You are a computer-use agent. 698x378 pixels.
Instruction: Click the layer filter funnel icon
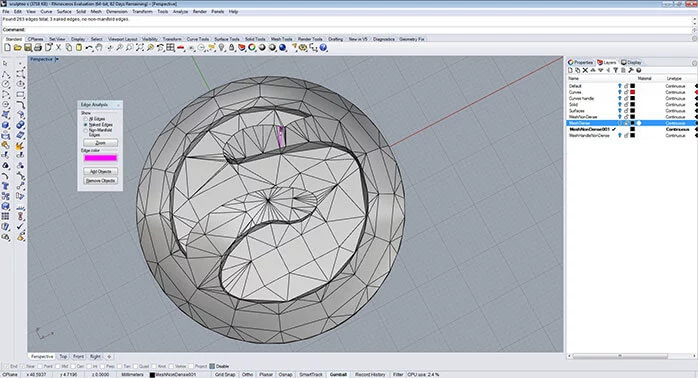point(616,70)
